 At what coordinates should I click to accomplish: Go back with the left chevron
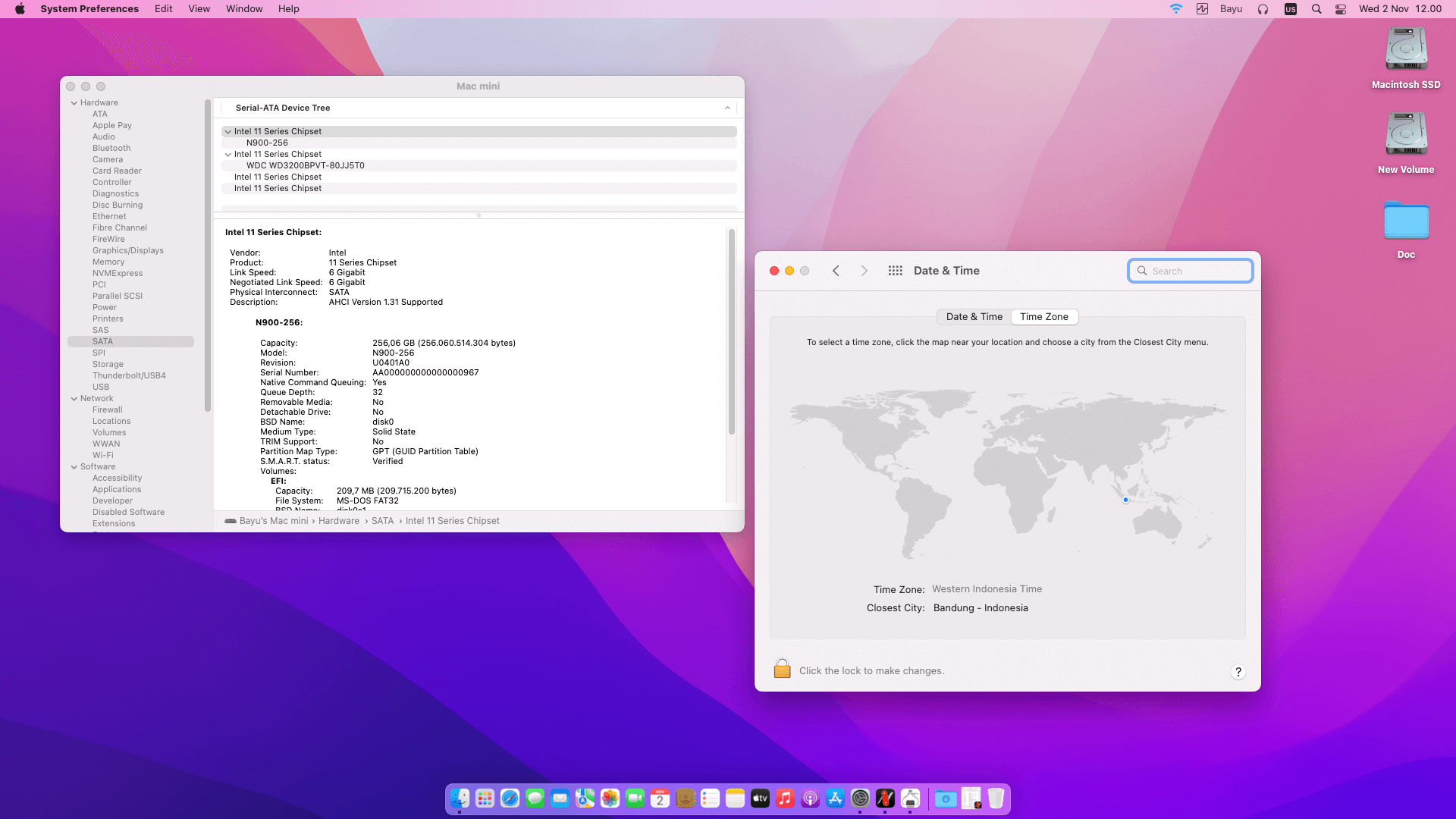click(x=836, y=271)
